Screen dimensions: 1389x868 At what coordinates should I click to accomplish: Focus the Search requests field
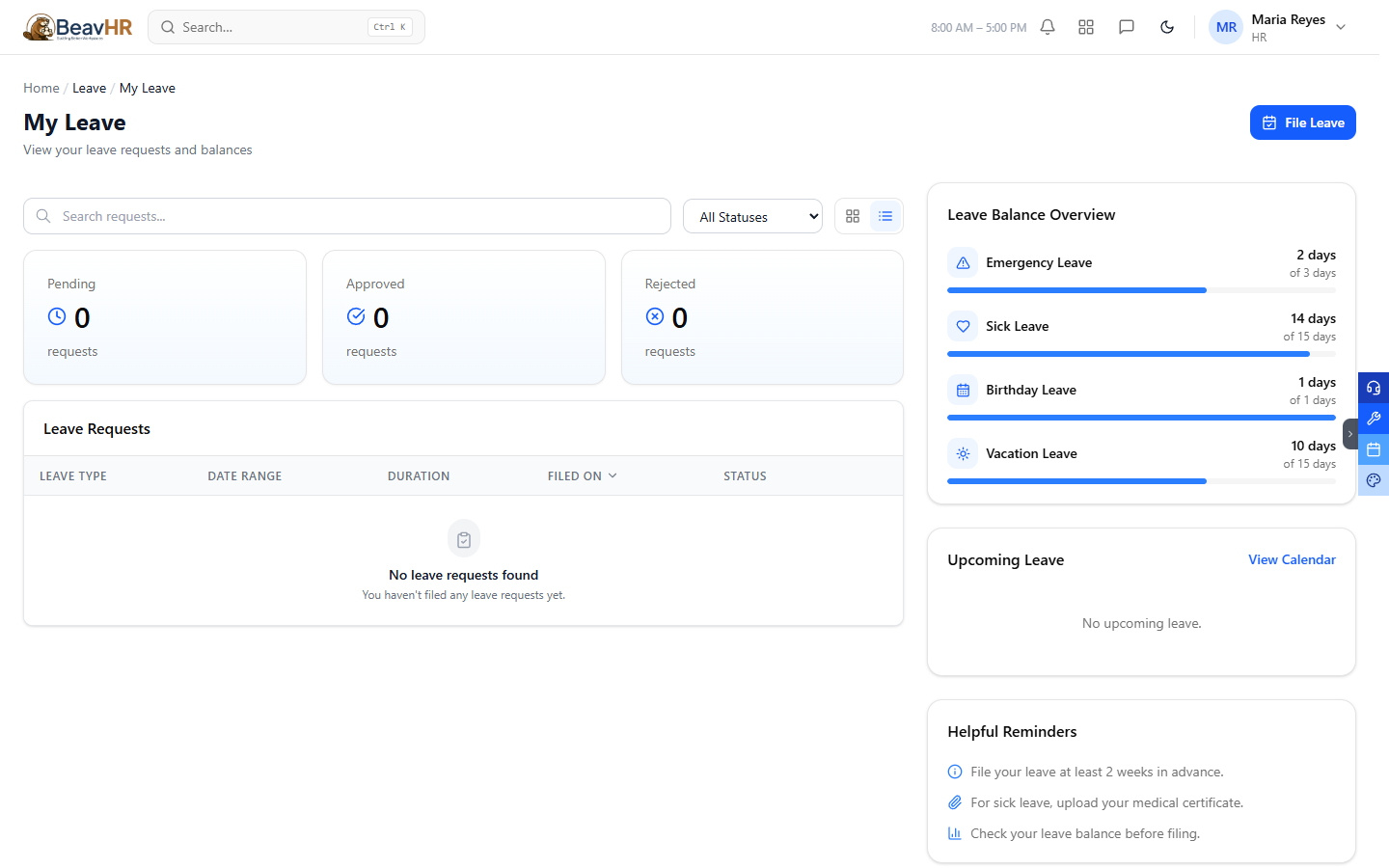point(347,216)
